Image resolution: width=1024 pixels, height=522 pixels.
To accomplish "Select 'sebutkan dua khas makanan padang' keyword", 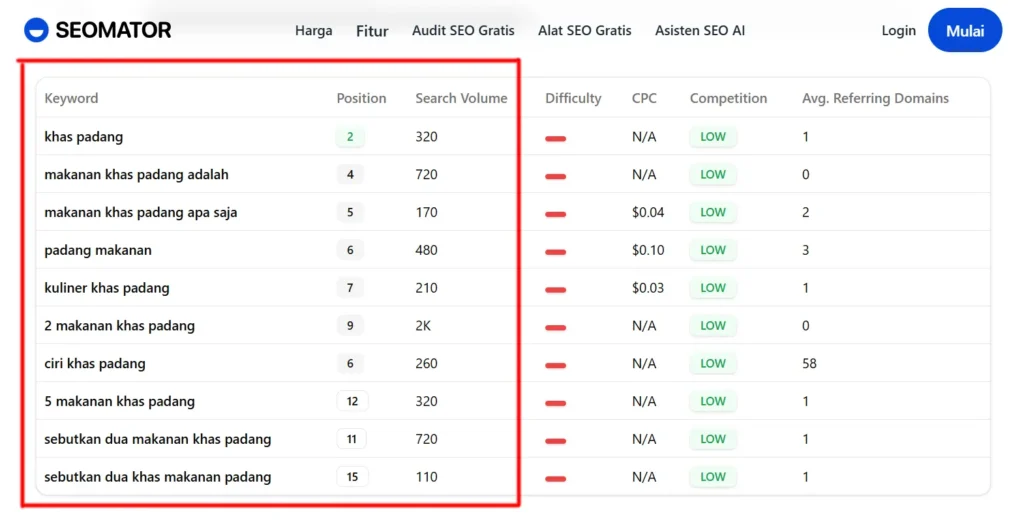I will point(157,477).
